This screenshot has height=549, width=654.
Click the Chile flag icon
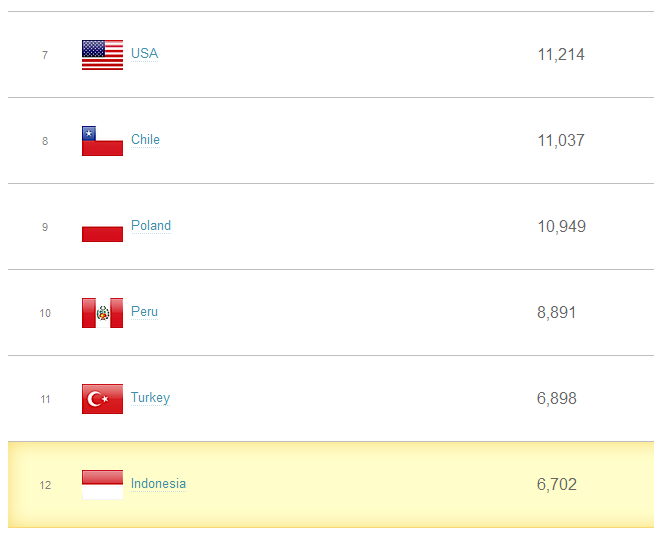pos(102,141)
